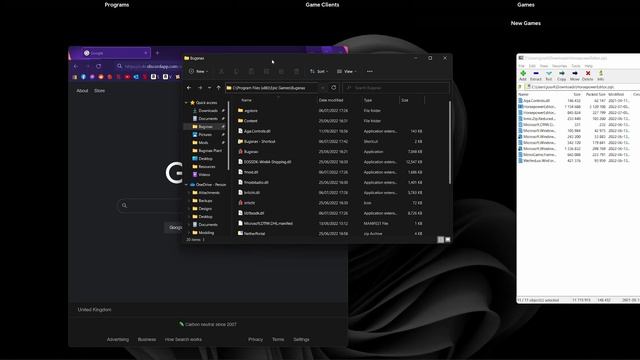Click the Extract button in 7-Zip
This screenshot has width=640, height=360.
coord(536,75)
